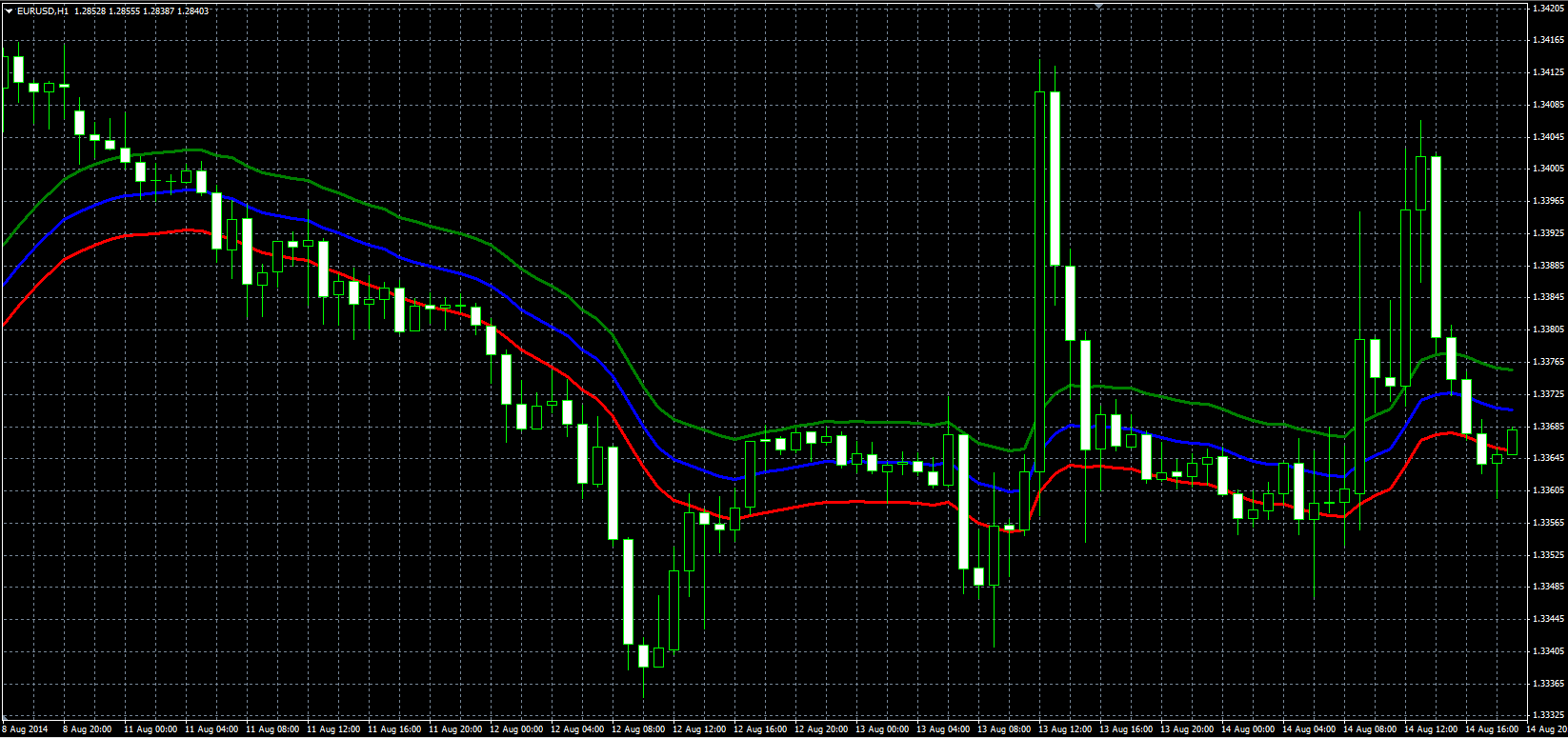The height and width of the screenshot is (738, 1568).
Task: Click price level 1.33365 on axis
Action: (x=1549, y=684)
